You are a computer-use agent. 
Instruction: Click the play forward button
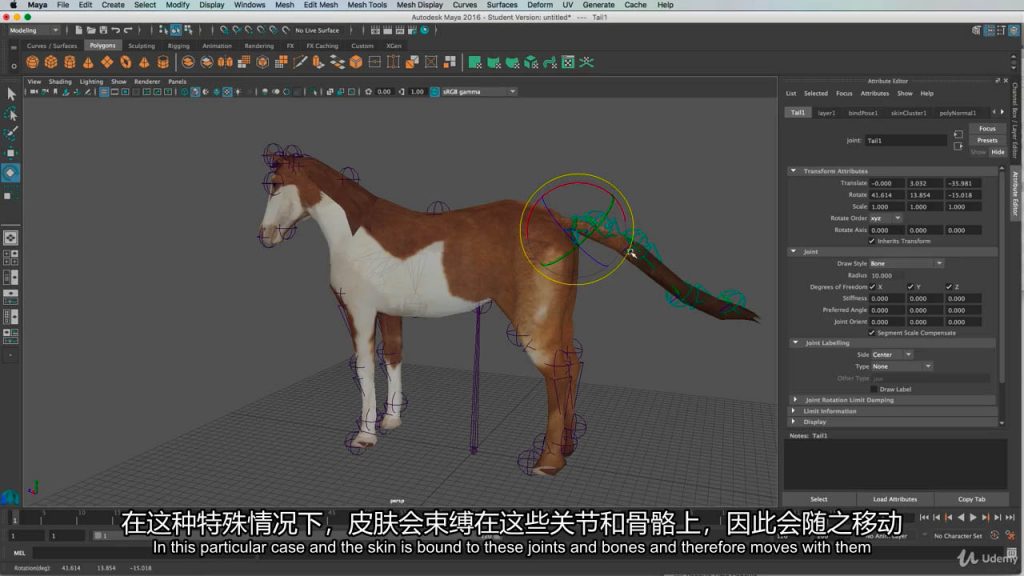pos(973,517)
